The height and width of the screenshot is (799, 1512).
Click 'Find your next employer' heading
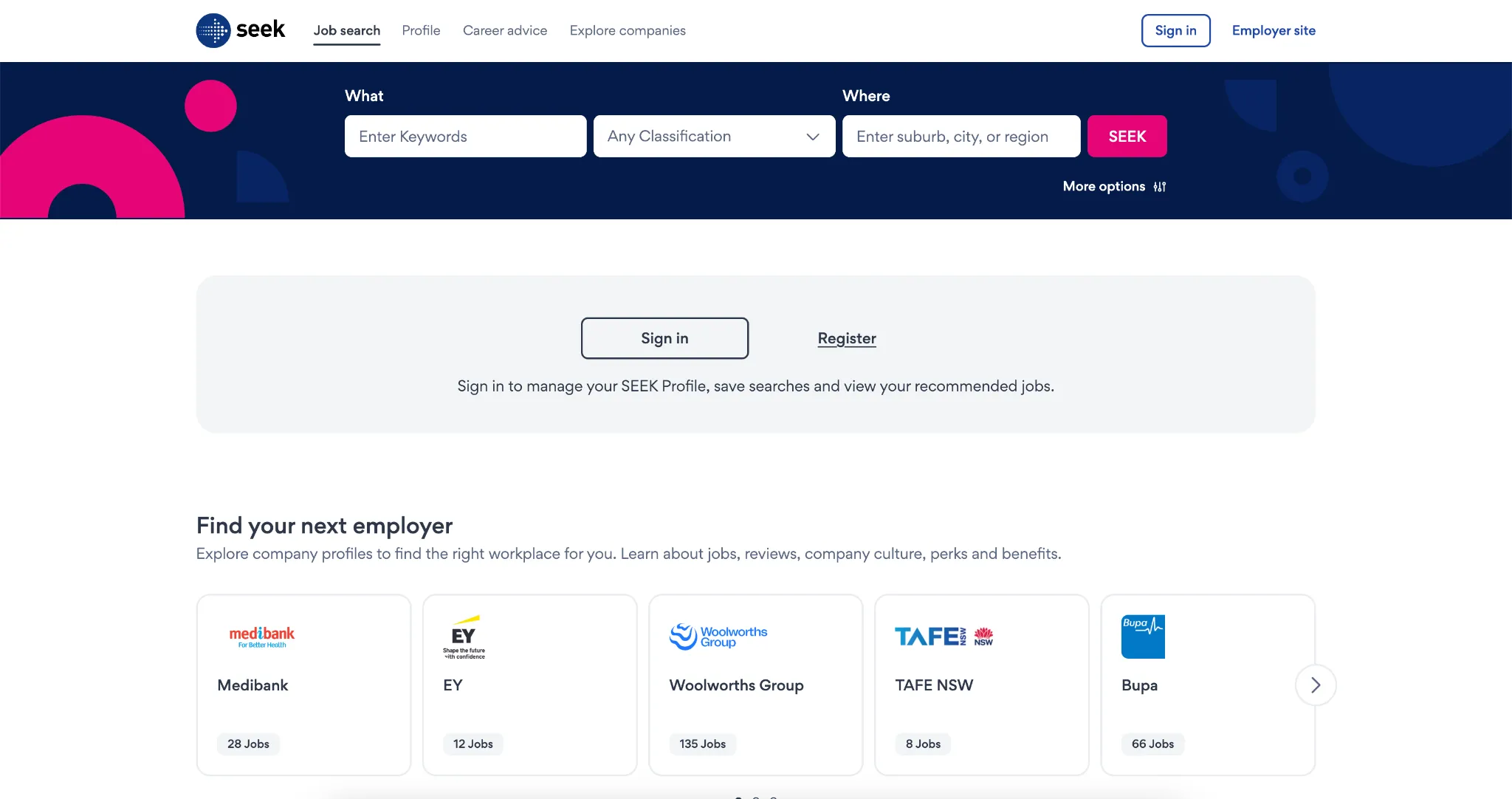coord(324,526)
